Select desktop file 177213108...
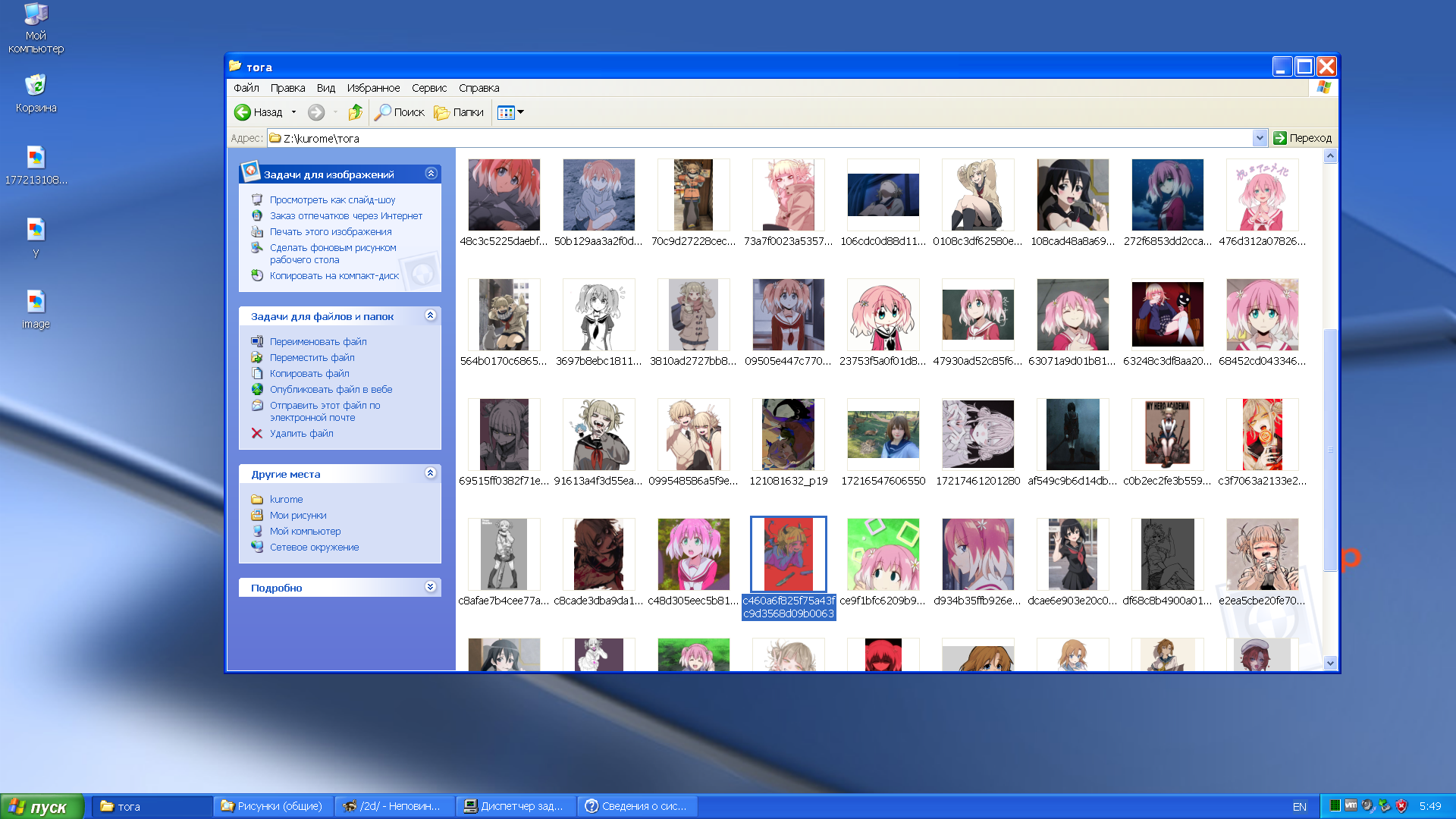The image size is (1456, 819). click(36, 165)
